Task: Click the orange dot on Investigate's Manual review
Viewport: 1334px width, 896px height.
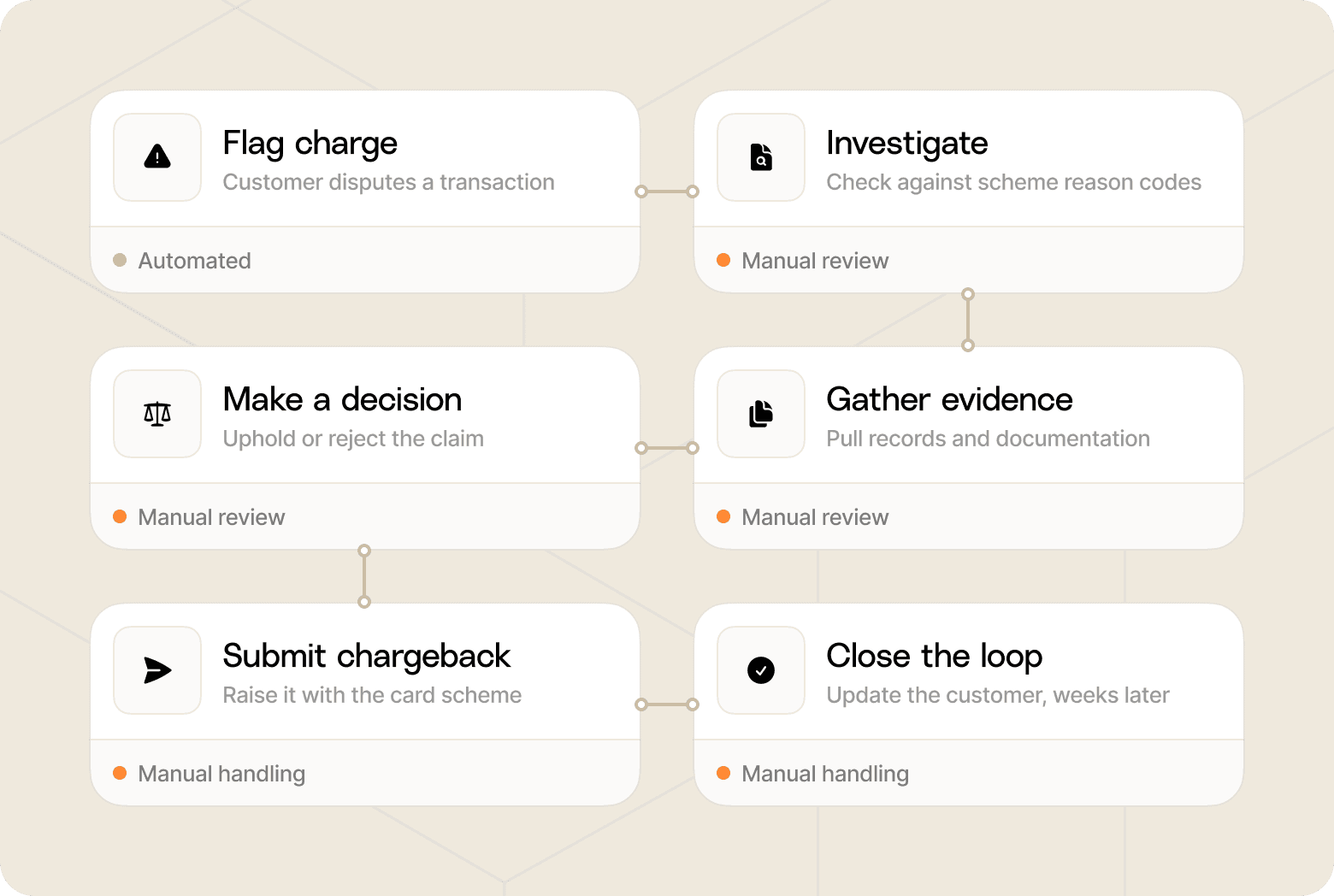Action: pos(723,260)
